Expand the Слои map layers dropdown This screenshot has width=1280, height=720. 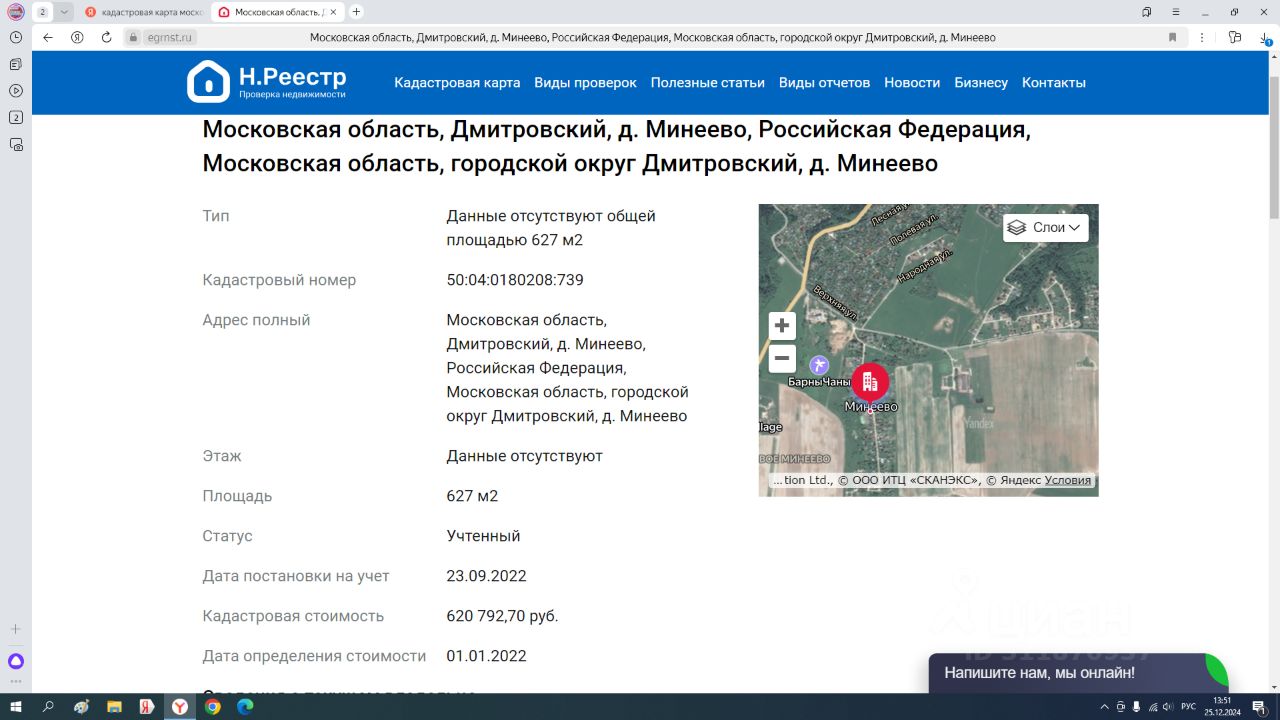[x=1045, y=228]
